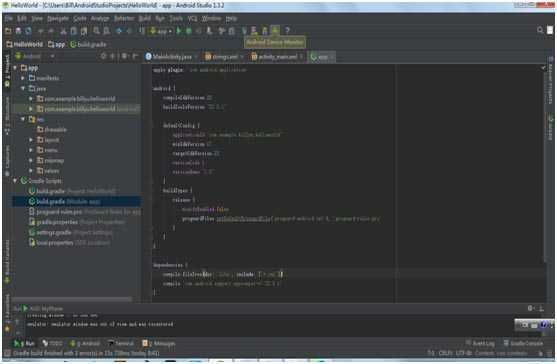The width and height of the screenshot is (557, 364).
Task: Open the TODO tool window button
Action: pyautogui.click(x=52, y=343)
